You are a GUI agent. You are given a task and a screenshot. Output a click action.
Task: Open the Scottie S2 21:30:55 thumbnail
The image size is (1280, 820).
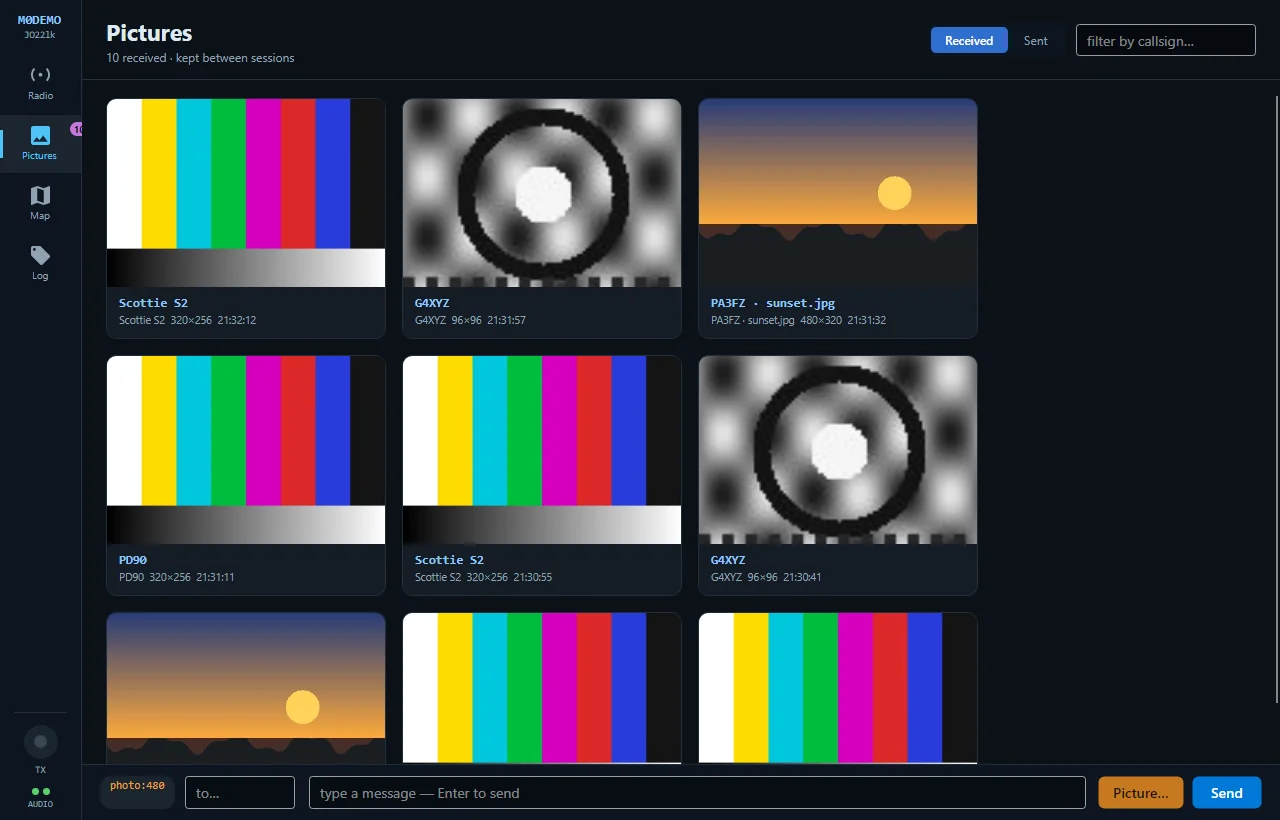542,450
